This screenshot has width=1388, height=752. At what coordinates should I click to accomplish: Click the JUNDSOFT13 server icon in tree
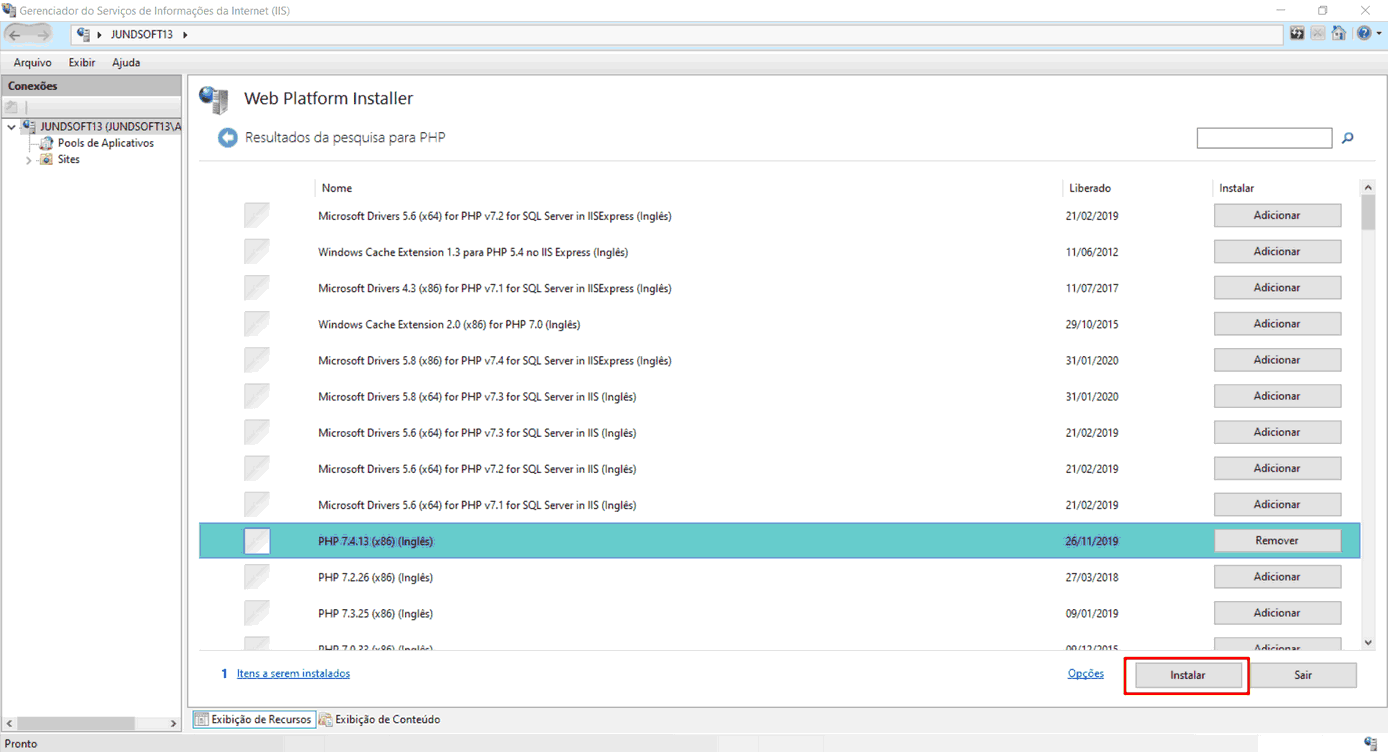29,127
